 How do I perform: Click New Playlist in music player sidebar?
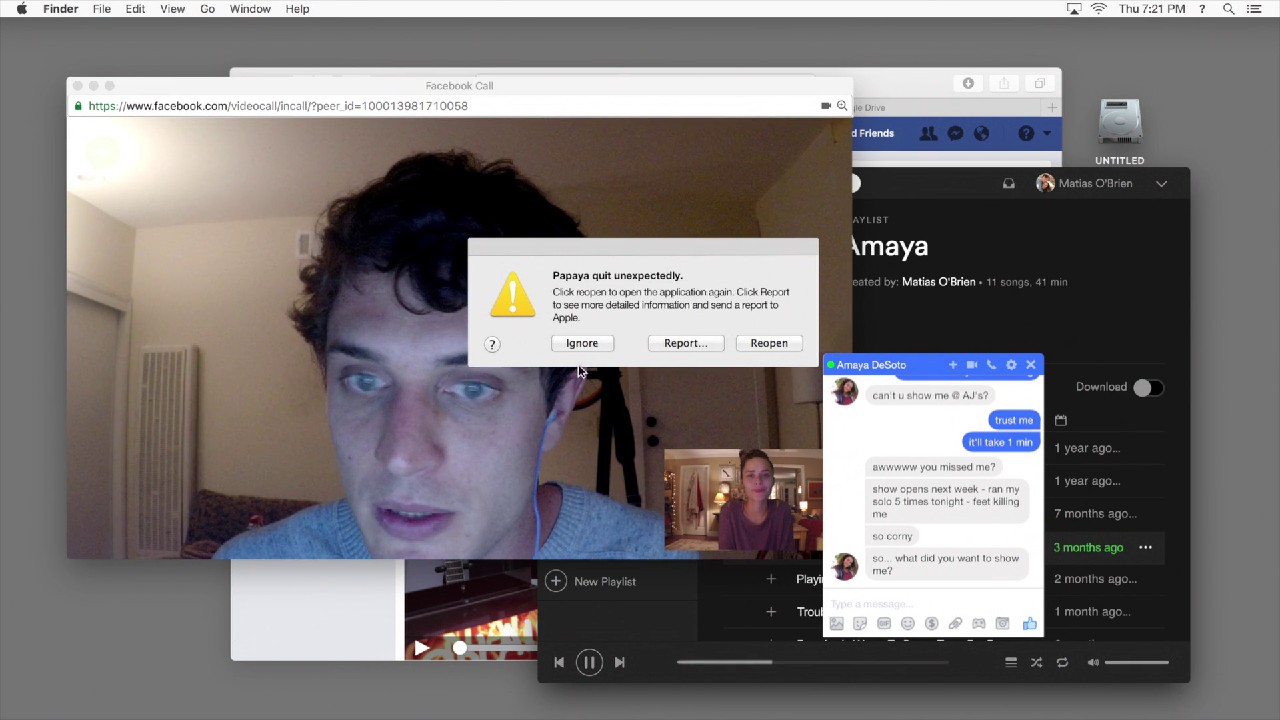[x=591, y=581]
